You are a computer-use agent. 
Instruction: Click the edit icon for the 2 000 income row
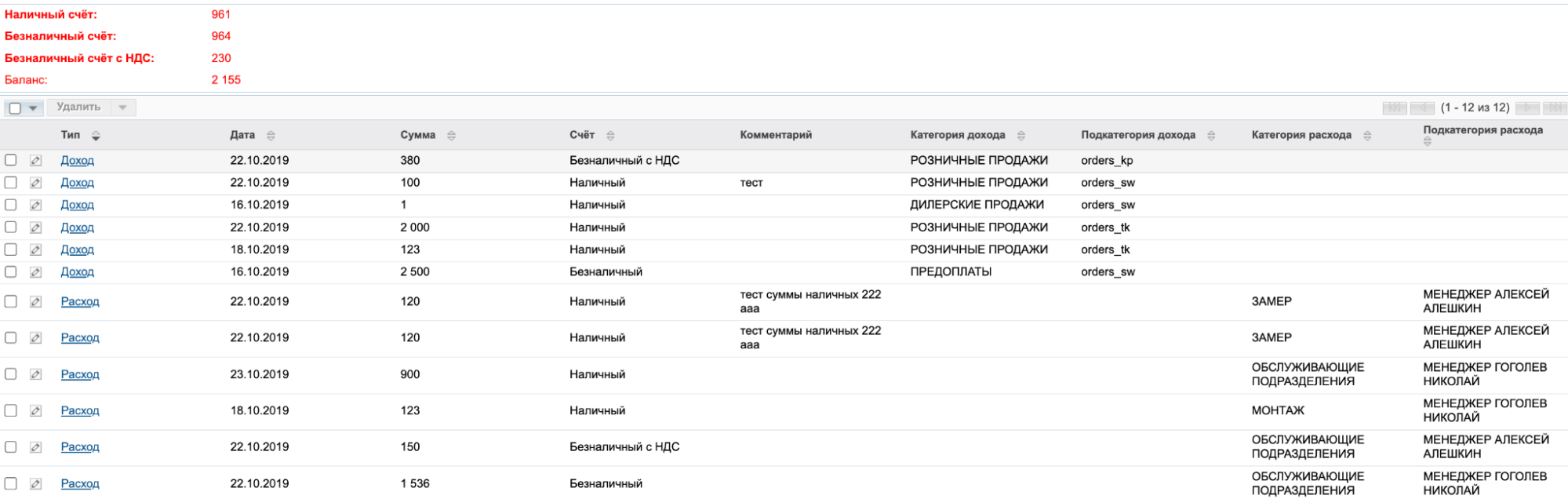(35, 228)
